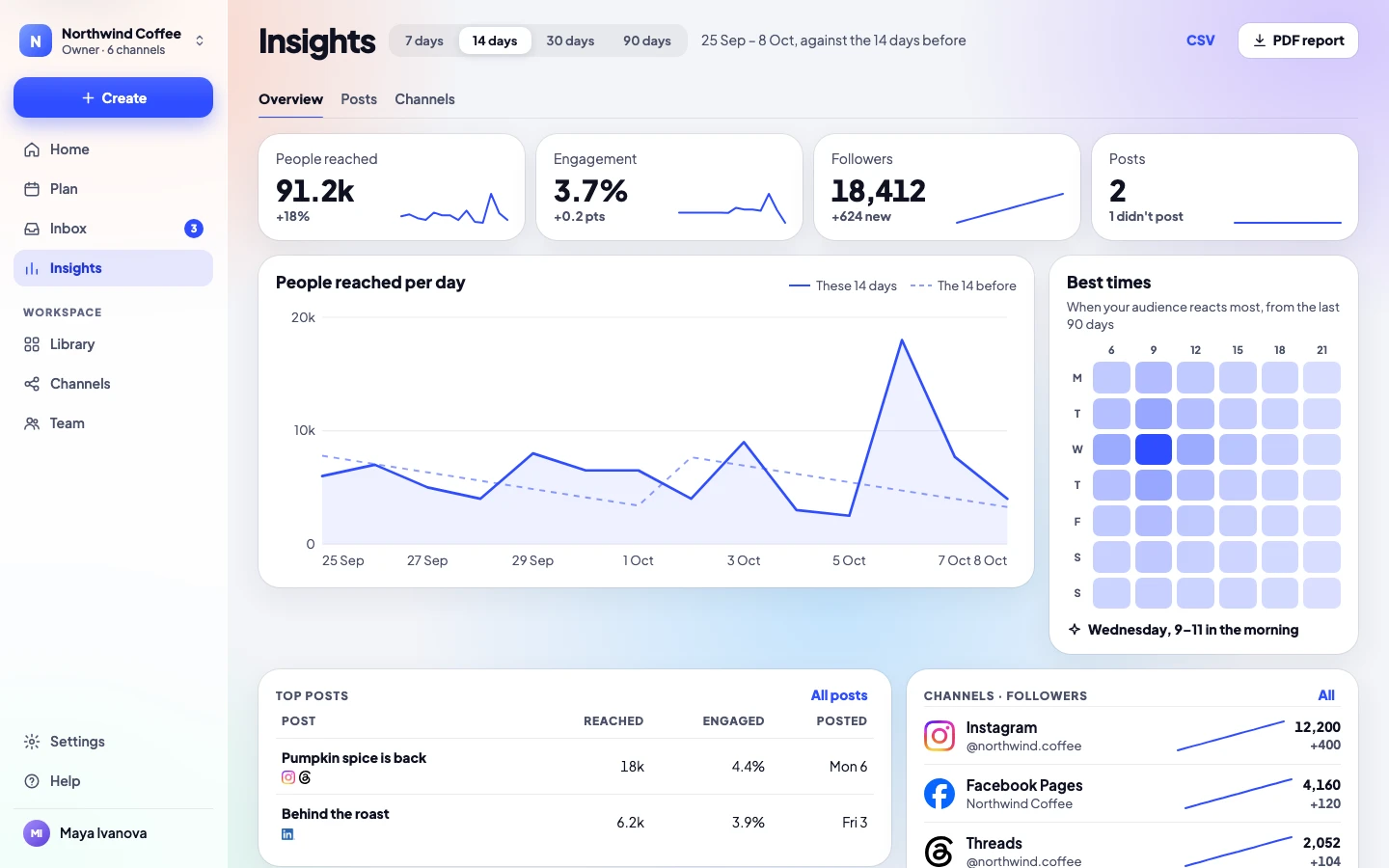Select the 30 days range

pyautogui.click(x=570, y=41)
